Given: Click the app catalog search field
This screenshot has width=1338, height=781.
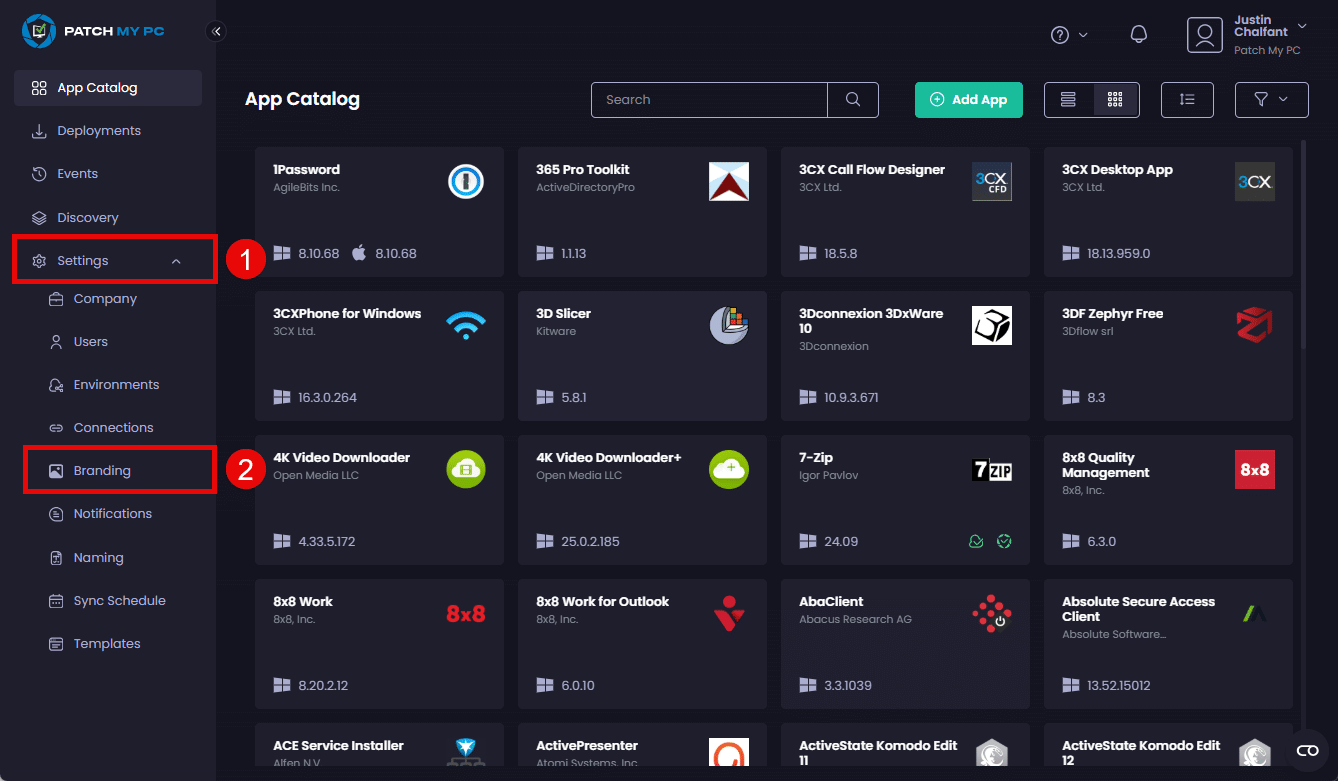Looking at the screenshot, I should pos(709,100).
